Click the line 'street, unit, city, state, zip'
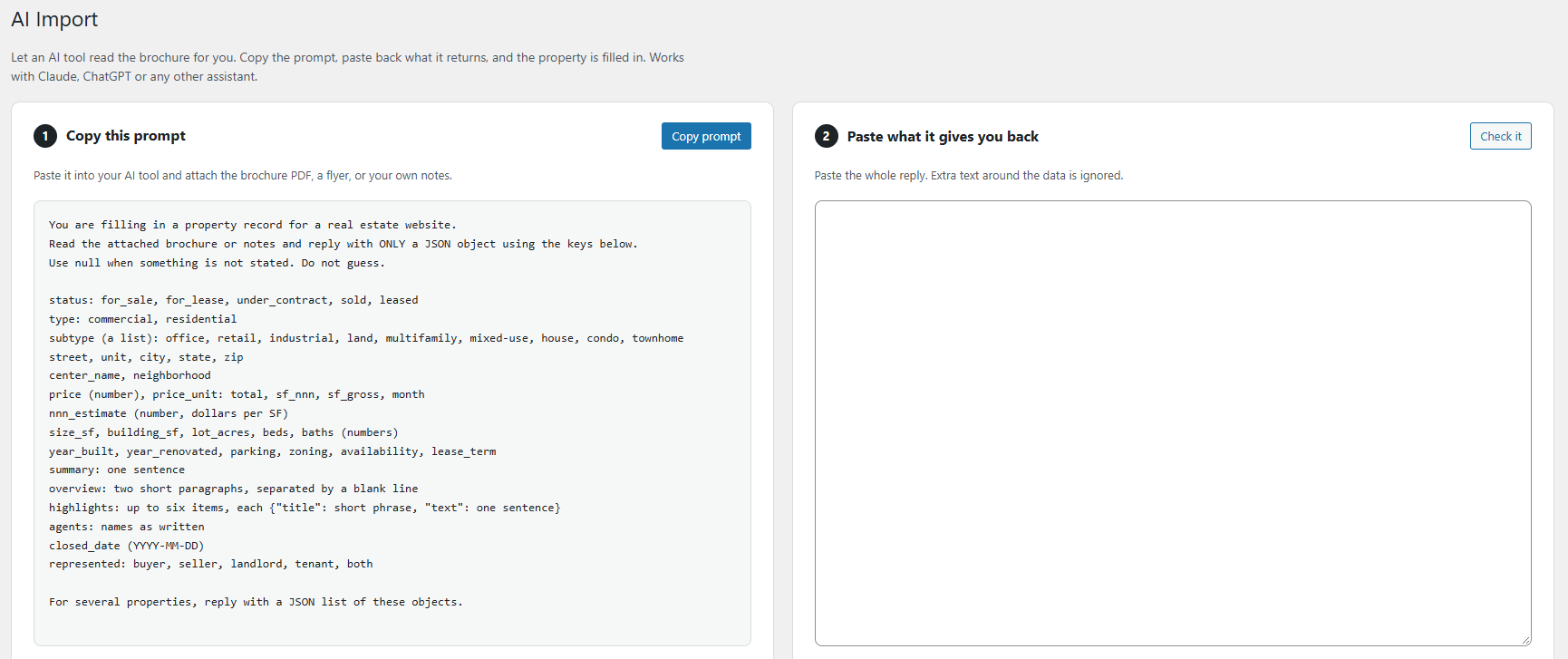This screenshot has width=1568, height=659. tap(146, 357)
